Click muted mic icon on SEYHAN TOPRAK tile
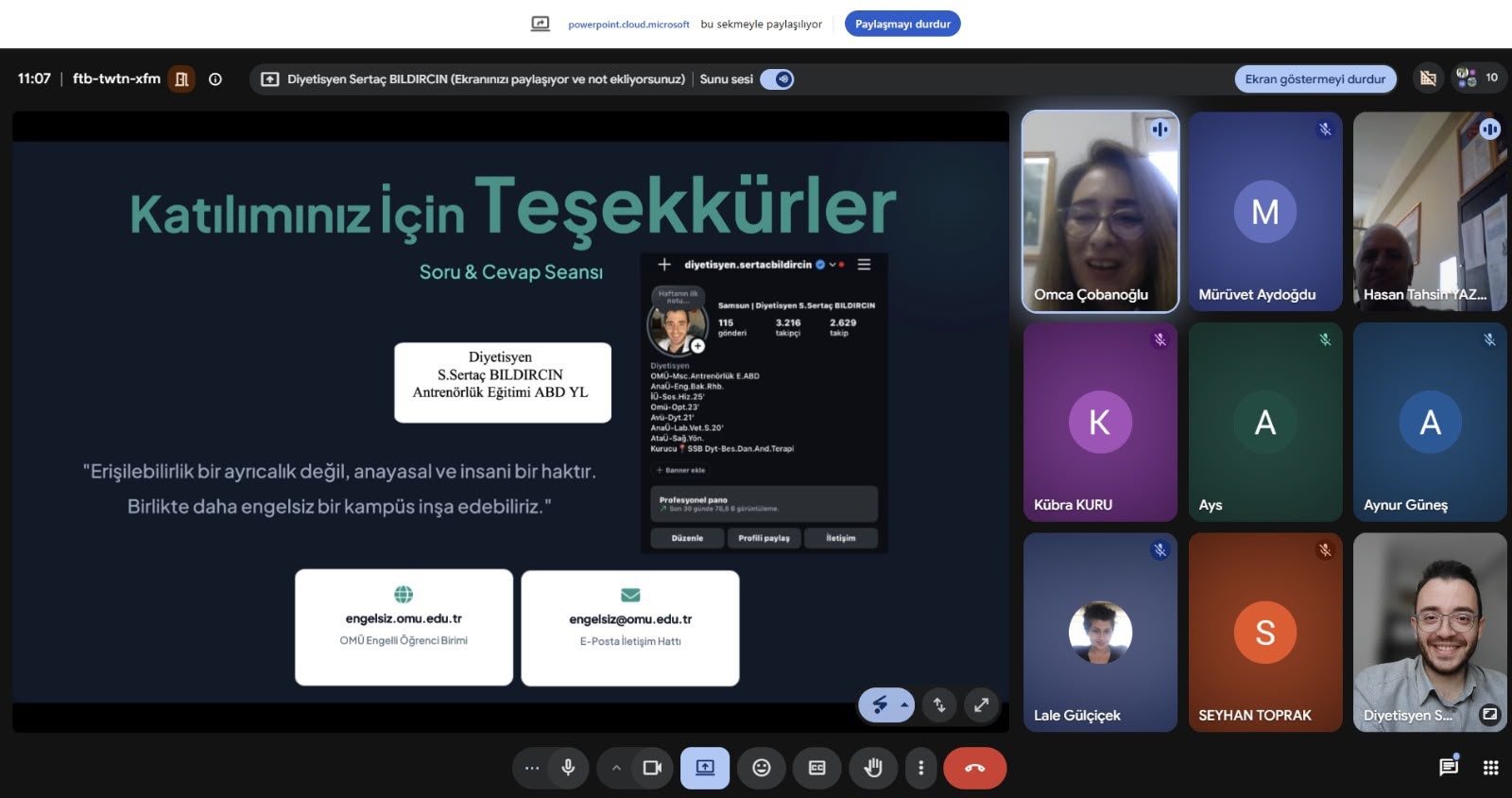Screen dimensions: 1512x798 coord(1325,550)
